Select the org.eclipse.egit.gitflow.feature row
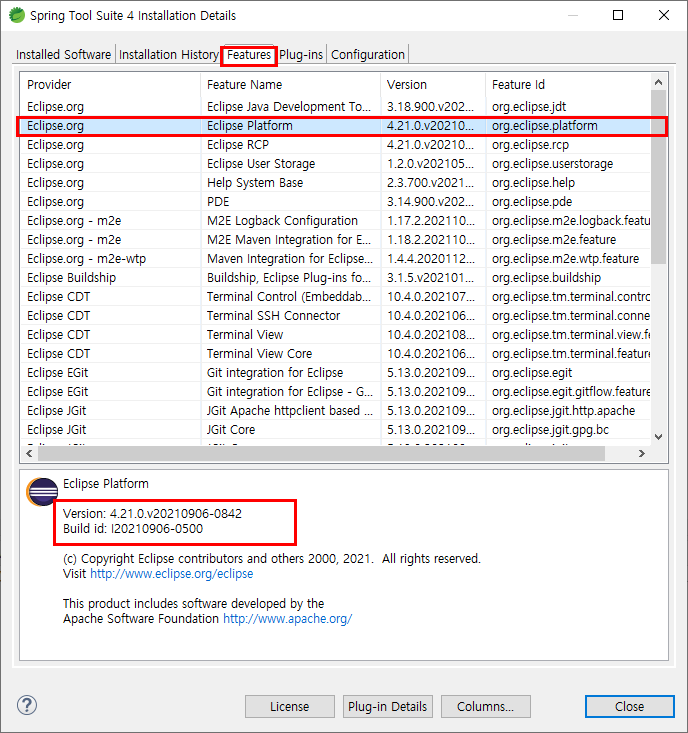Viewport: 688px width, 733px height. (335, 392)
